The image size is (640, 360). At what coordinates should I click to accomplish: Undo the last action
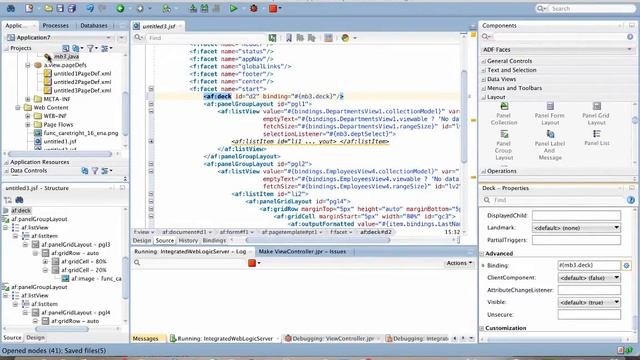click(90, 8)
